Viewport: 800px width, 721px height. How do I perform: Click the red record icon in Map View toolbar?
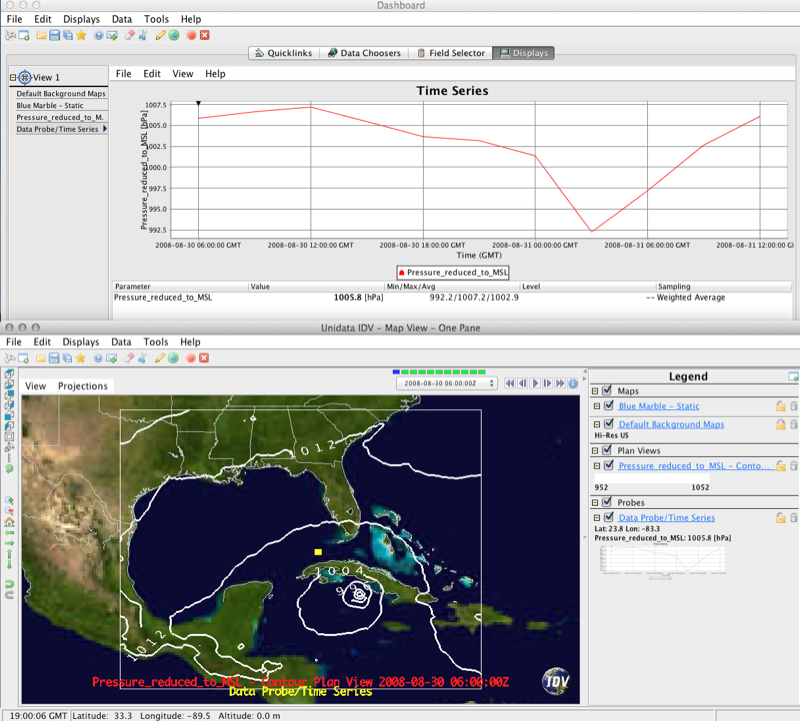point(190,358)
